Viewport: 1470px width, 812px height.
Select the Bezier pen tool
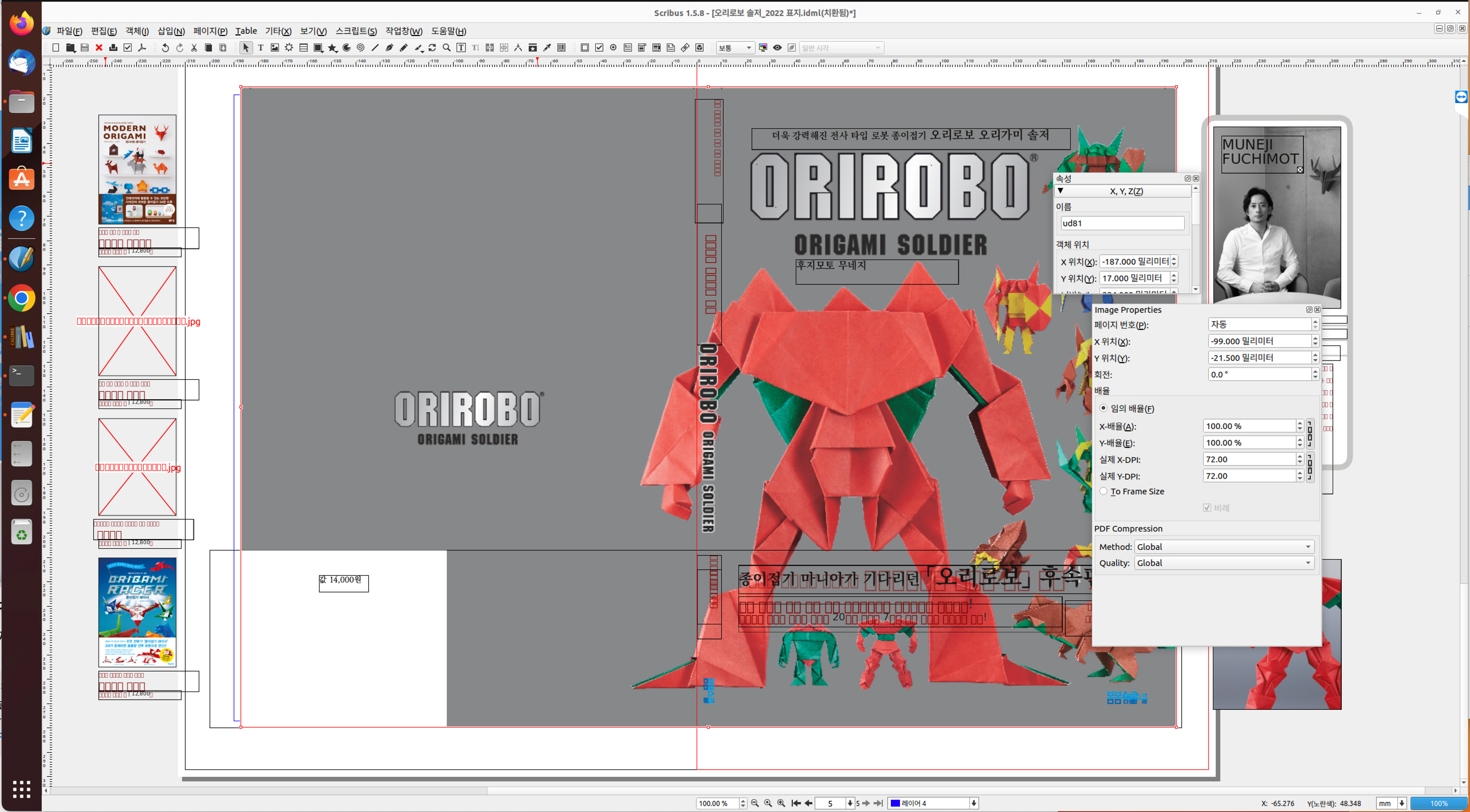pyautogui.click(x=389, y=48)
